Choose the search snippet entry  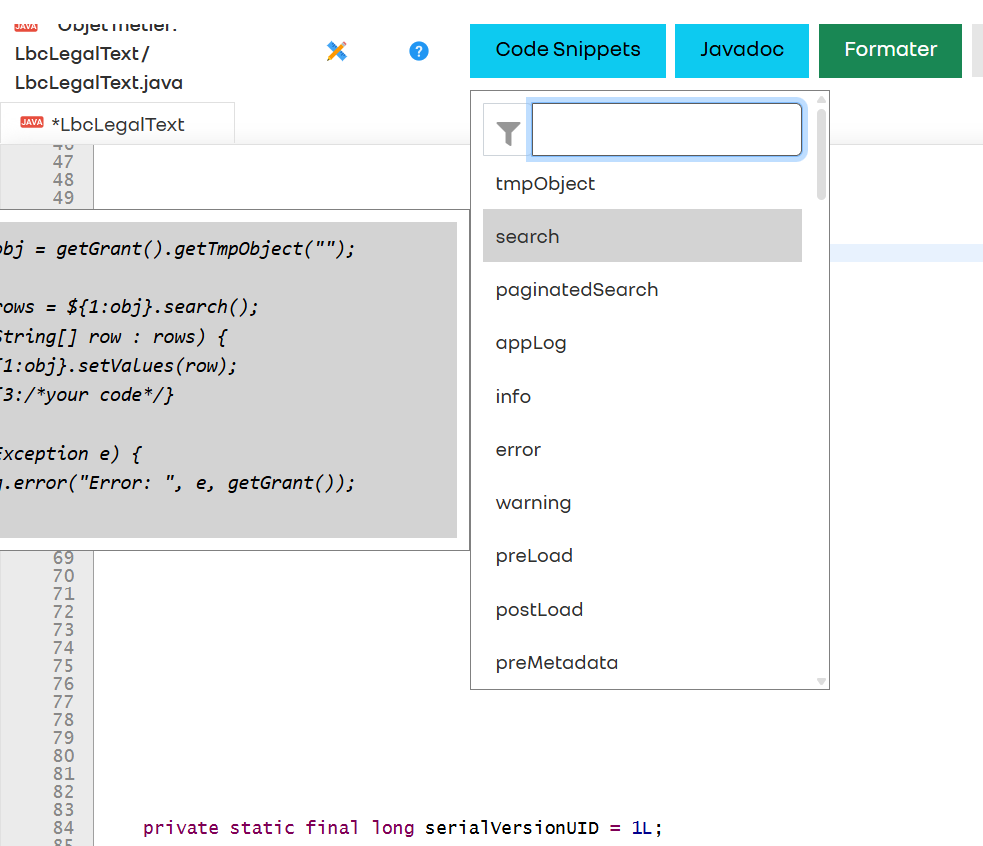coord(527,236)
